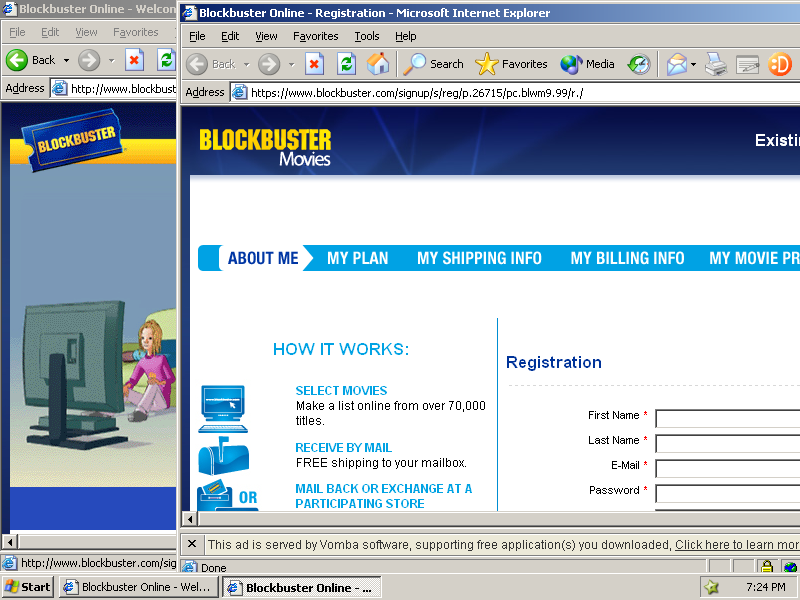The width and height of the screenshot is (800, 600).
Task: Click active Blockbuster Online taskbar button
Action: pos(302,587)
